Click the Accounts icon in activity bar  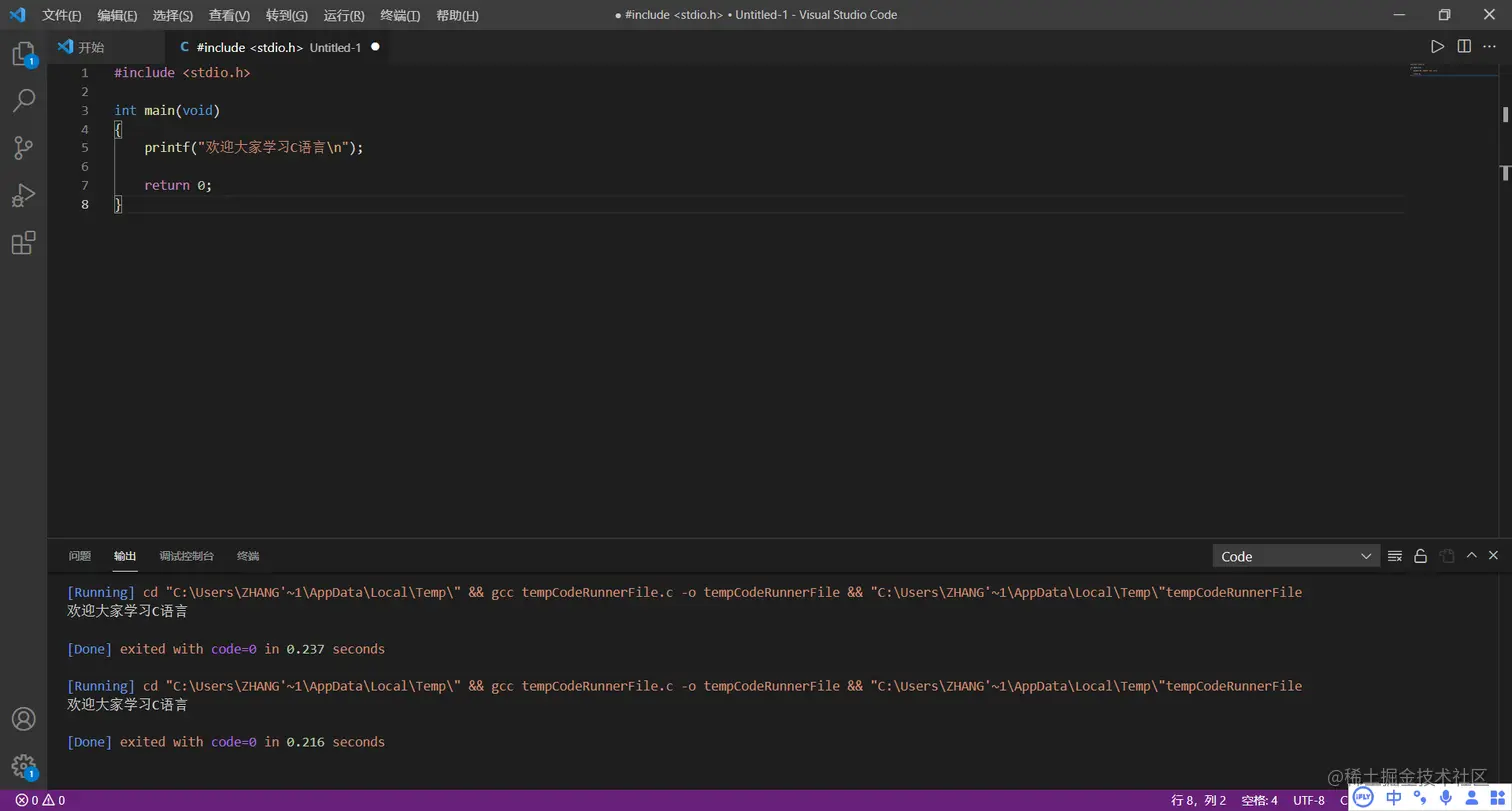click(23, 719)
